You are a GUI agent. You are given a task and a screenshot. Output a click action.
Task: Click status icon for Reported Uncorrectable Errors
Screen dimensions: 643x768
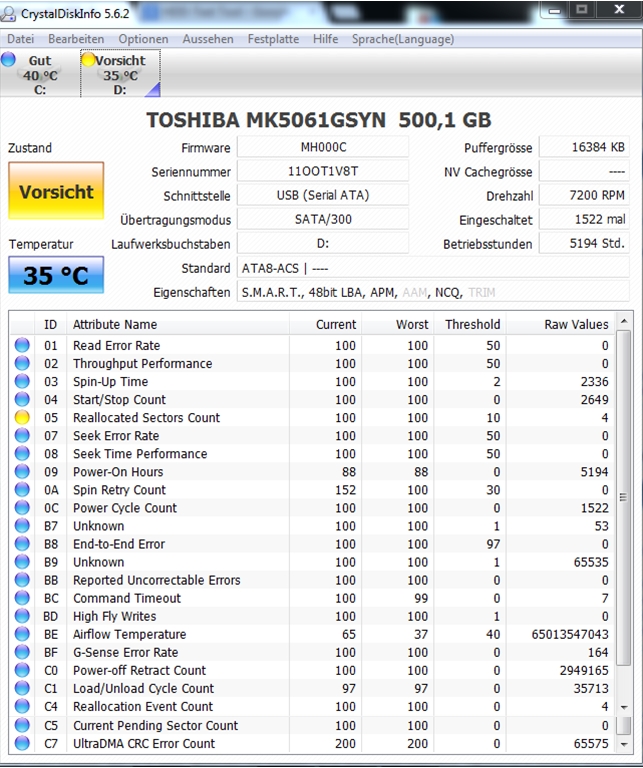pos(22,580)
